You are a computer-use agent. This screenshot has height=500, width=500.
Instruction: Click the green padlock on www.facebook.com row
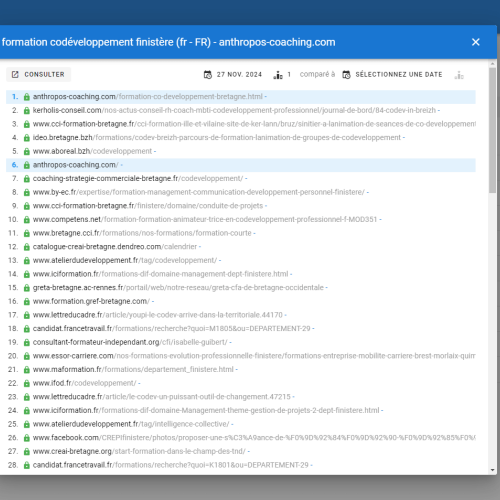point(27,438)
